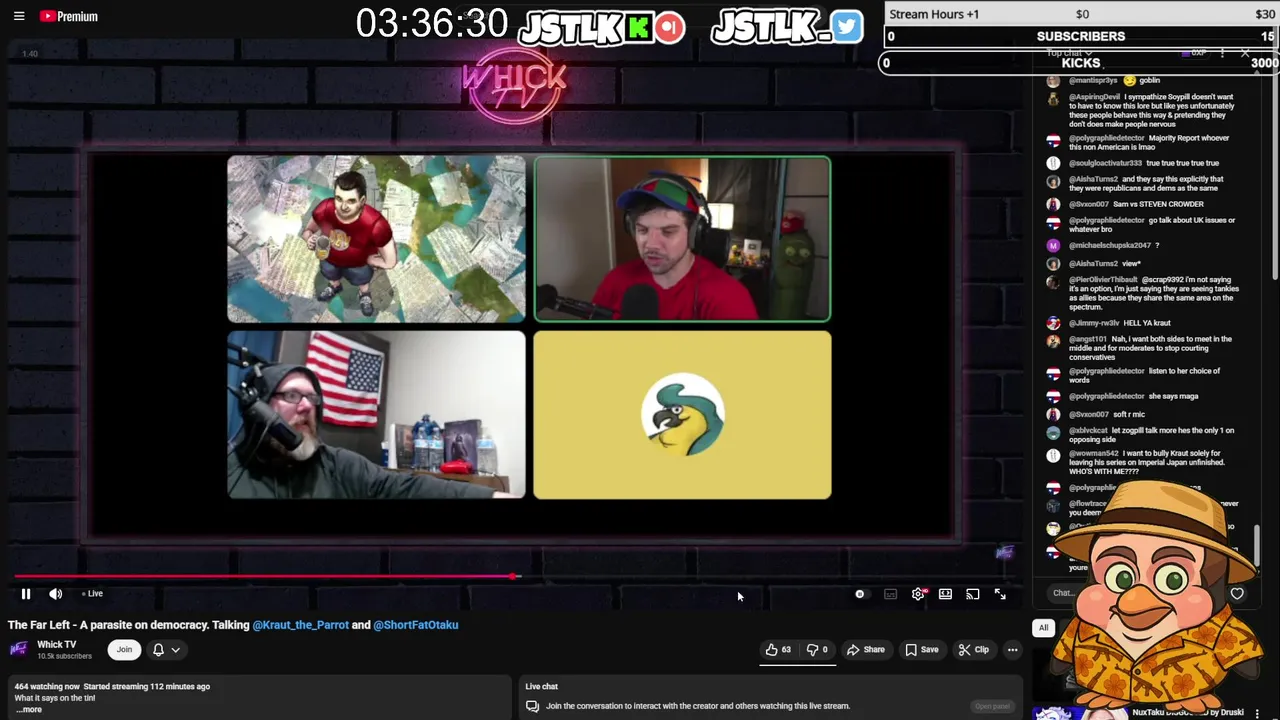Toggle subtitles closed captions button
This screenshot has width=1280, height=720.
[891, 594]
